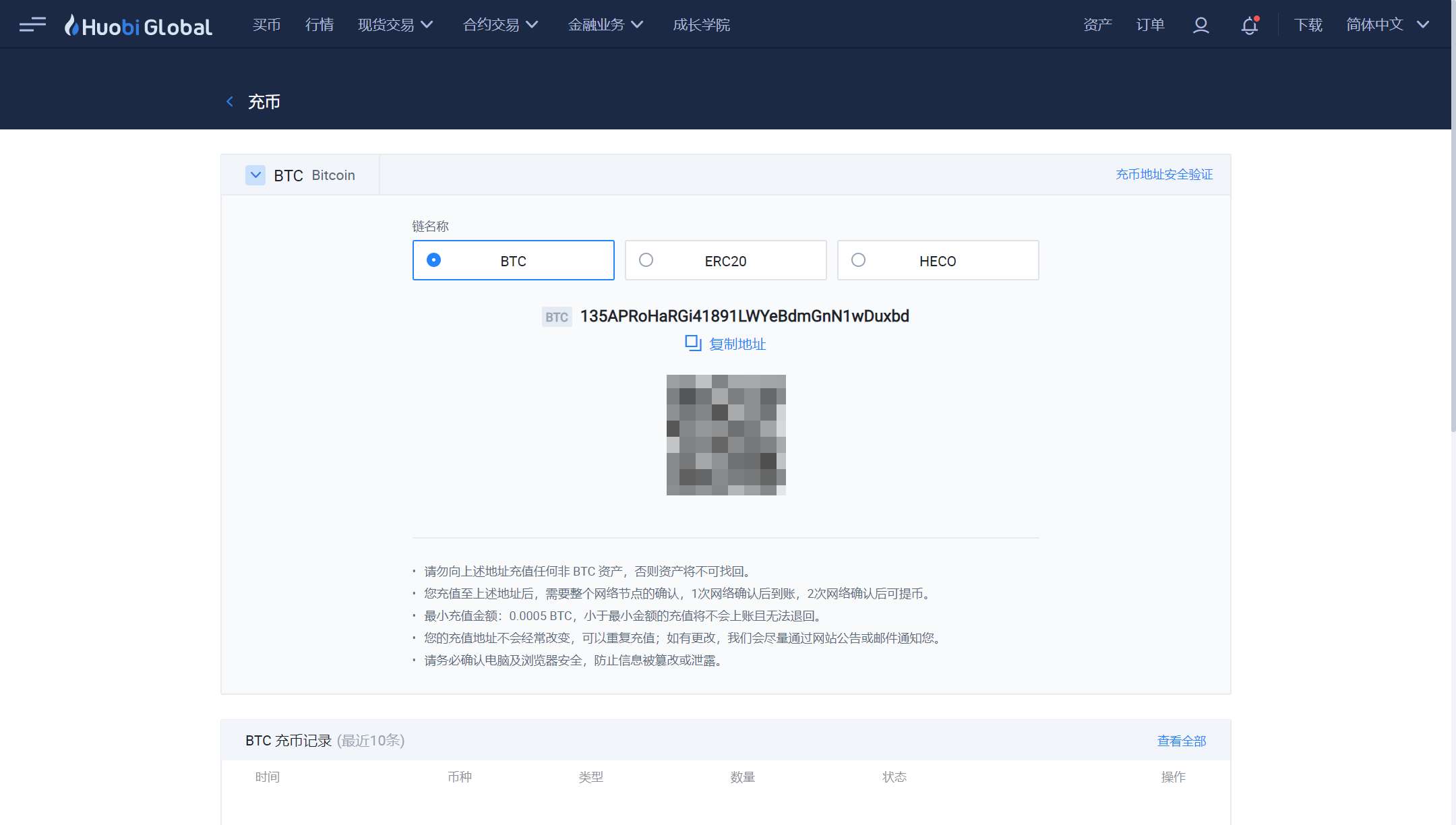Click the 充币地址安全验证 link
1456x825 pixels.
tap(1164, 175)
